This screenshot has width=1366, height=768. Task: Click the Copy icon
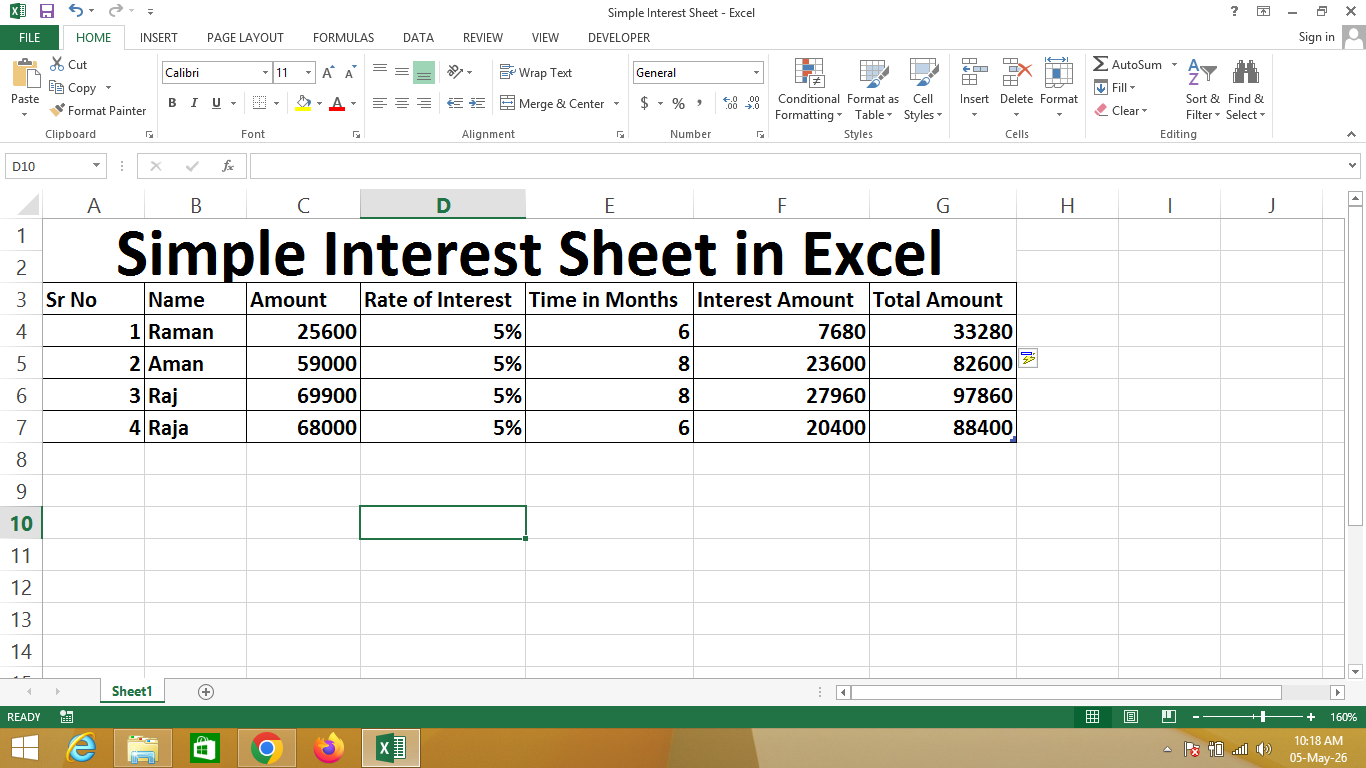point(57,88)
